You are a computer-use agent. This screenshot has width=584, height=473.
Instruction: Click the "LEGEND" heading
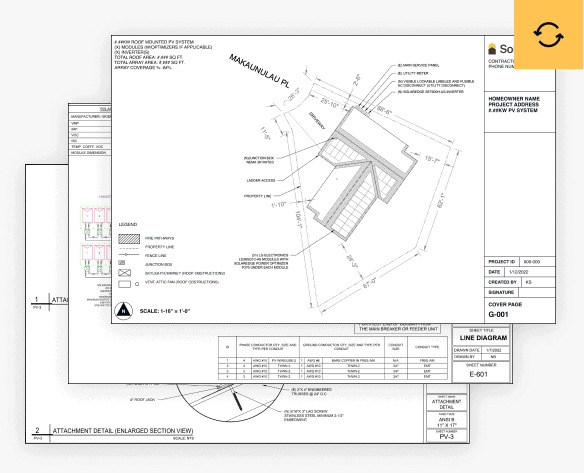tap(128, 225)
